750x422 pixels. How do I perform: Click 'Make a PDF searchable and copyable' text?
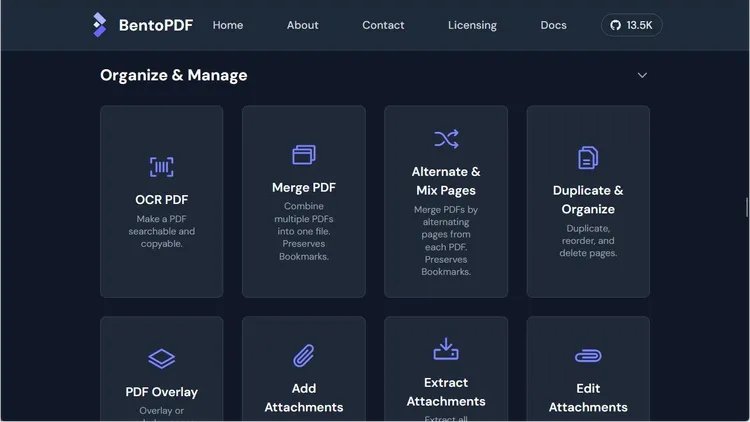click(x=162, y=231)
